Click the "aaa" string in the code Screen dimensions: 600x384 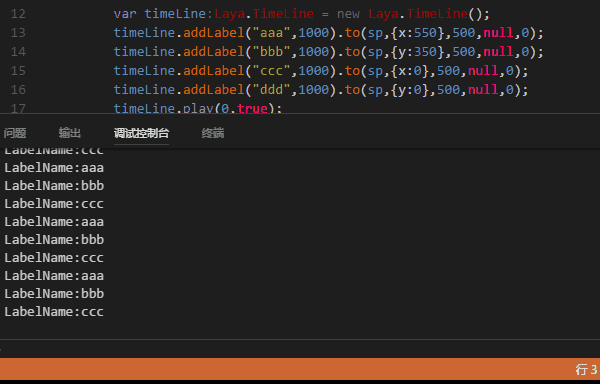click(271, 33)
